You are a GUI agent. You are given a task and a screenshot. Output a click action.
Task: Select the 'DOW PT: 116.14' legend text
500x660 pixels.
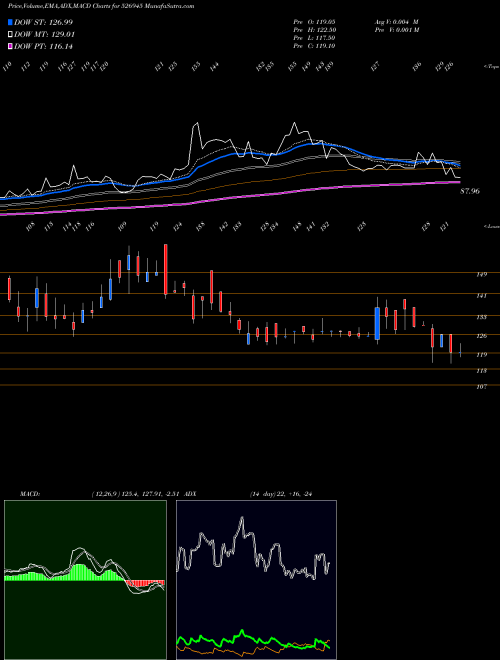click(43, 46)
